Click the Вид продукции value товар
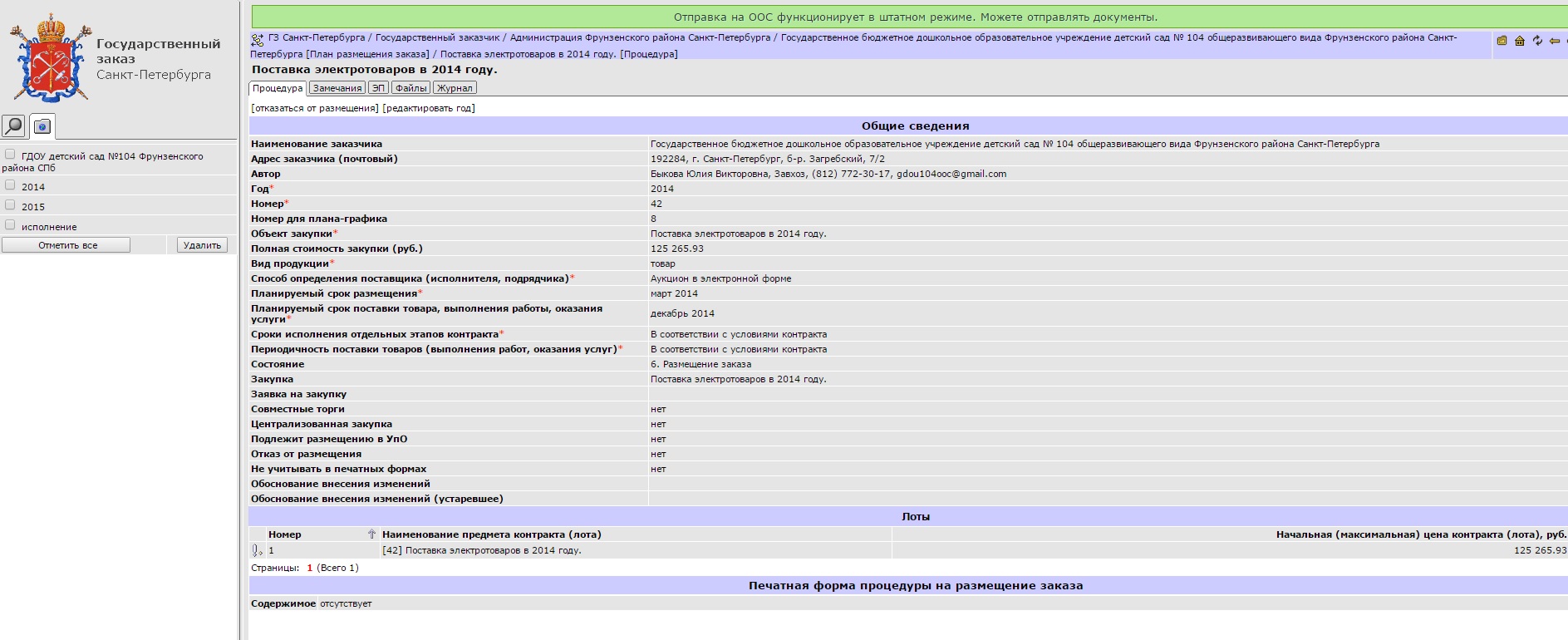This screenshot has height=640, width=1568. point(663,263)
